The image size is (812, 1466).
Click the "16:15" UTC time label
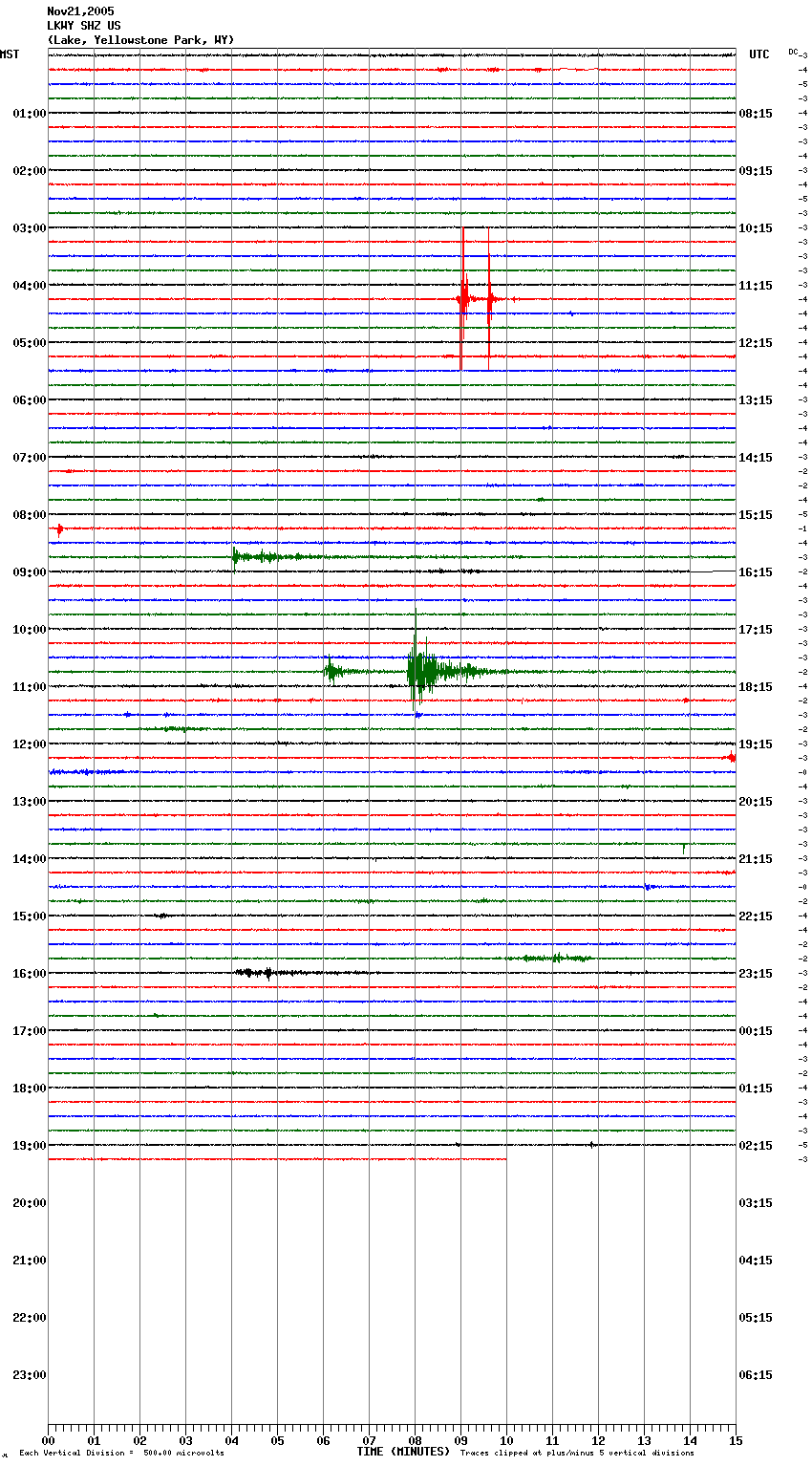pyautogui.click(x=756, y=572)
